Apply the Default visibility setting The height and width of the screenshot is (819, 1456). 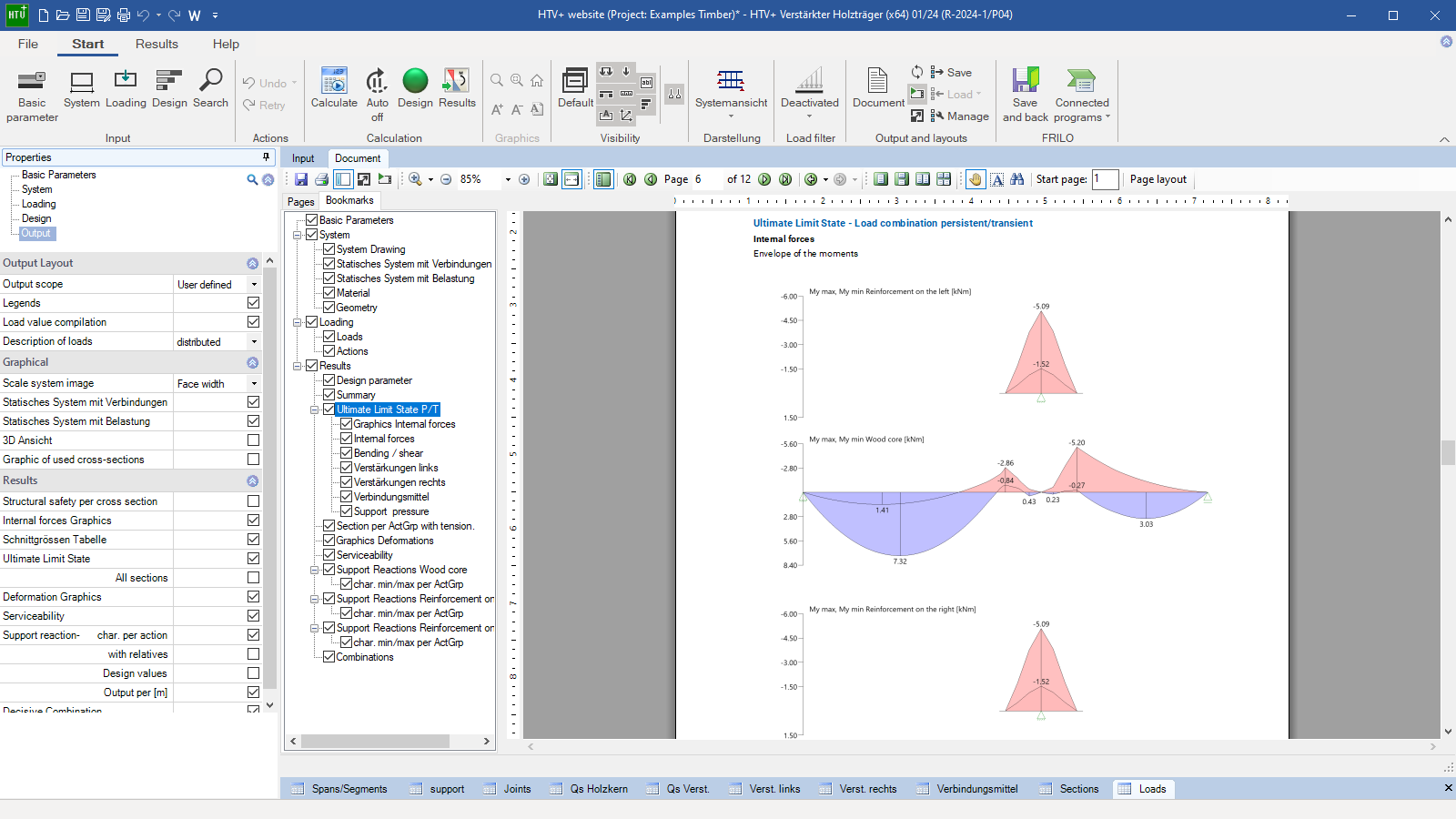(575, 89)
